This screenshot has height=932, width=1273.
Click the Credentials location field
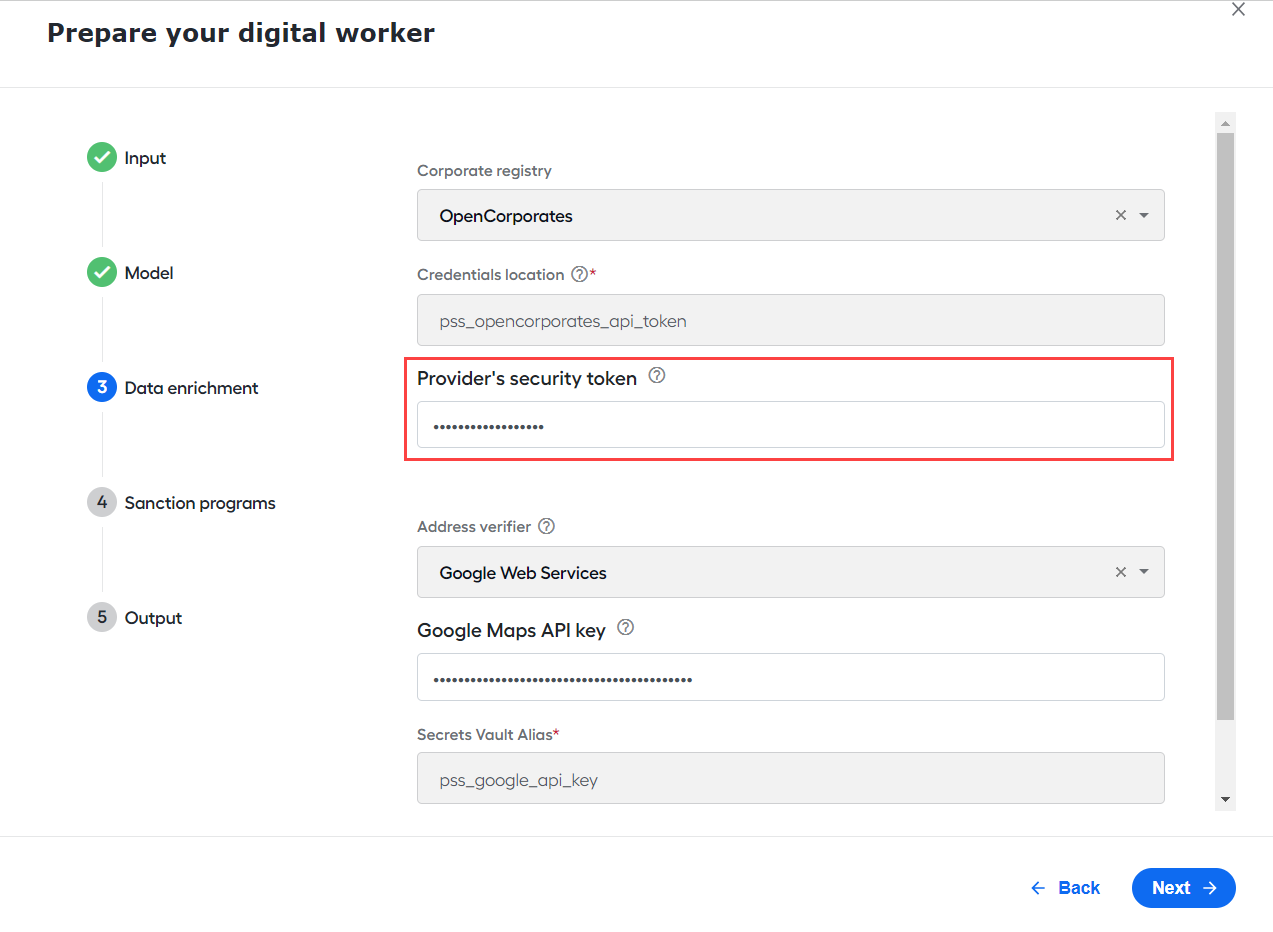tap(790, 320)
